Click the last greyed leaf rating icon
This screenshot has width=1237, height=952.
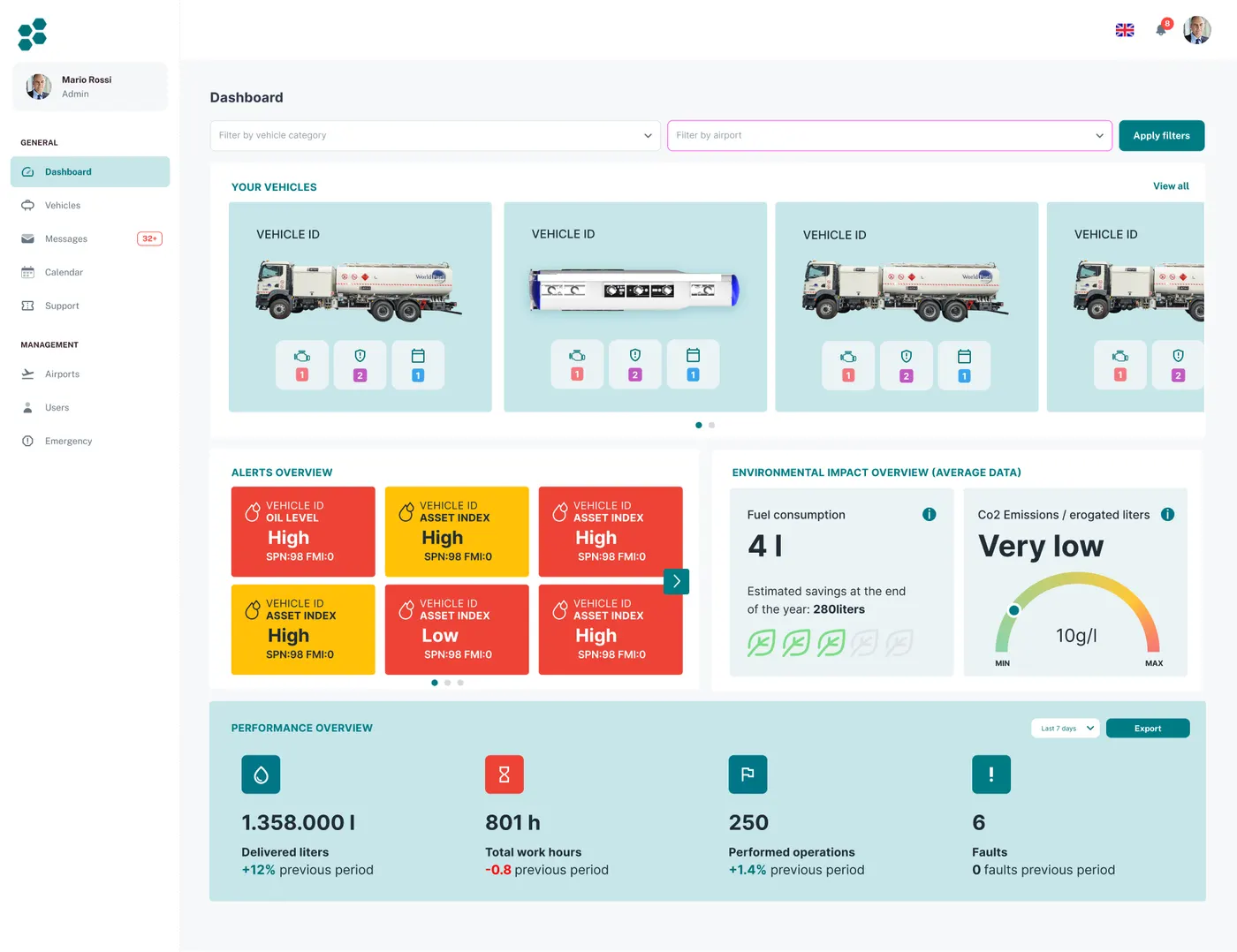click(899, 643)
